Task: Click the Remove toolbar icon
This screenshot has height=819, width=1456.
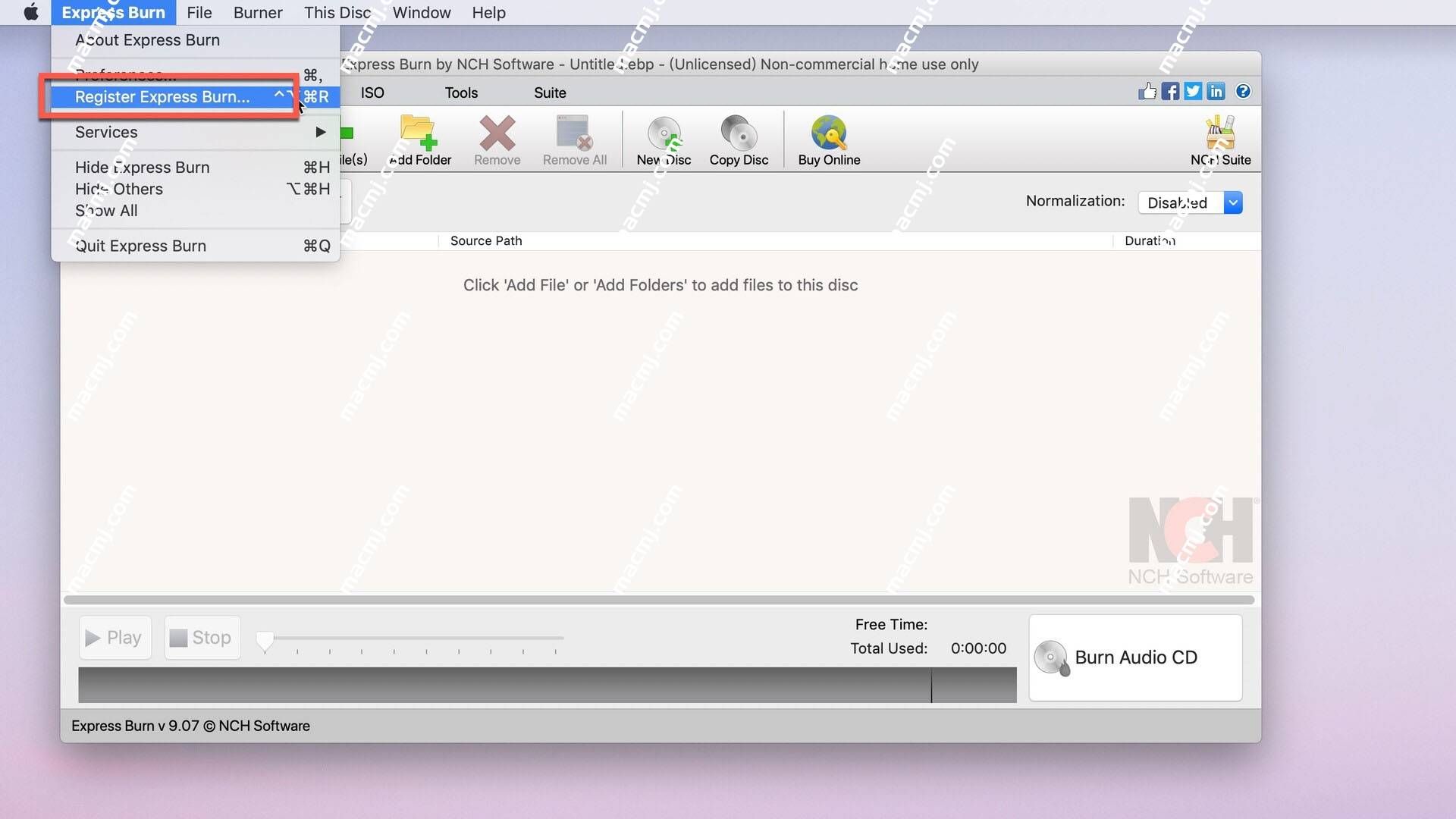Action: (x=497, y=141)
